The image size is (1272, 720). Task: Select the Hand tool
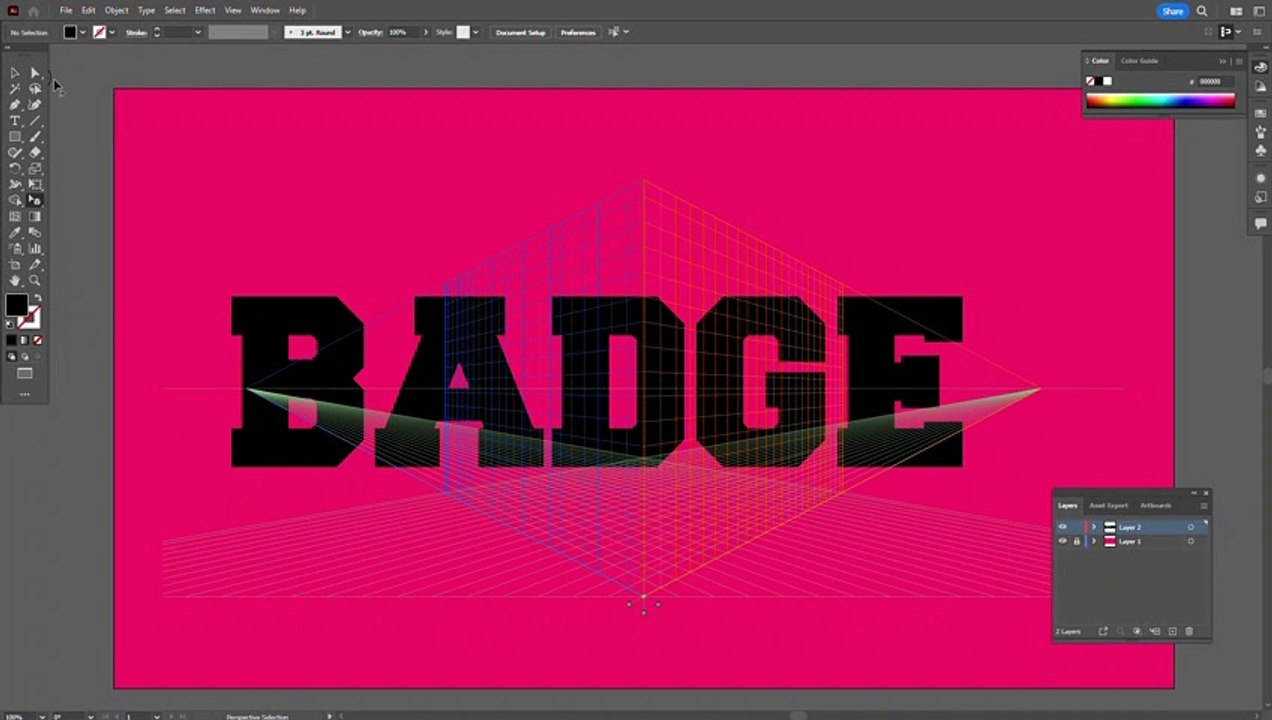click(x=15, y=281)
